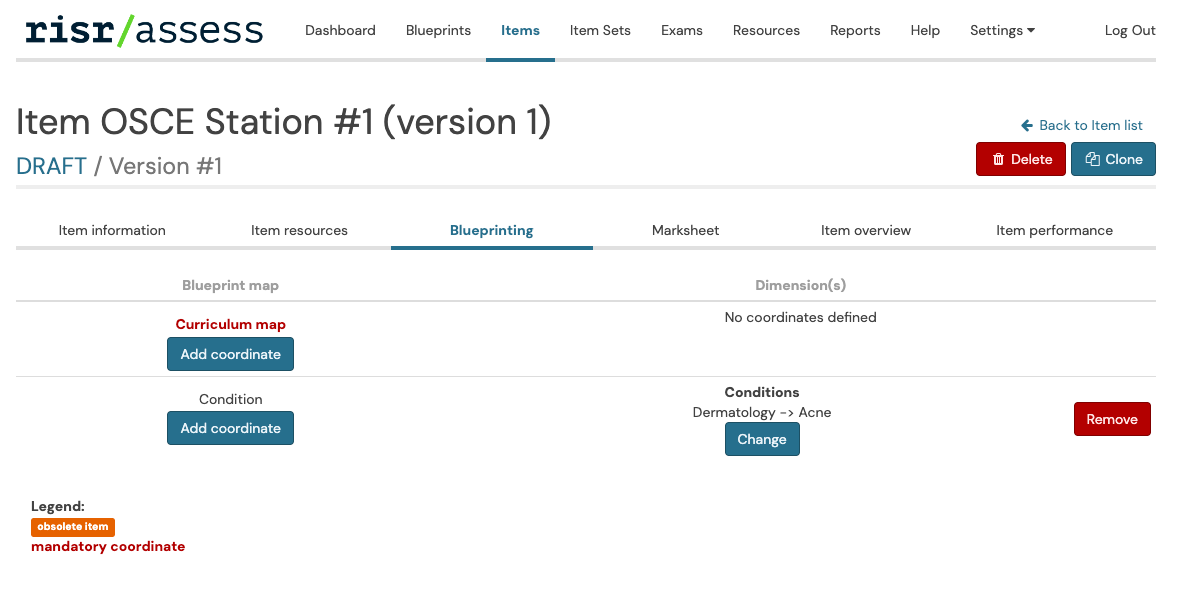Expand the Settings dropdown menu
Image resolution: width=1184 pixels, height=594 pixels.
pyautogui.click(x=1002, y=31)
